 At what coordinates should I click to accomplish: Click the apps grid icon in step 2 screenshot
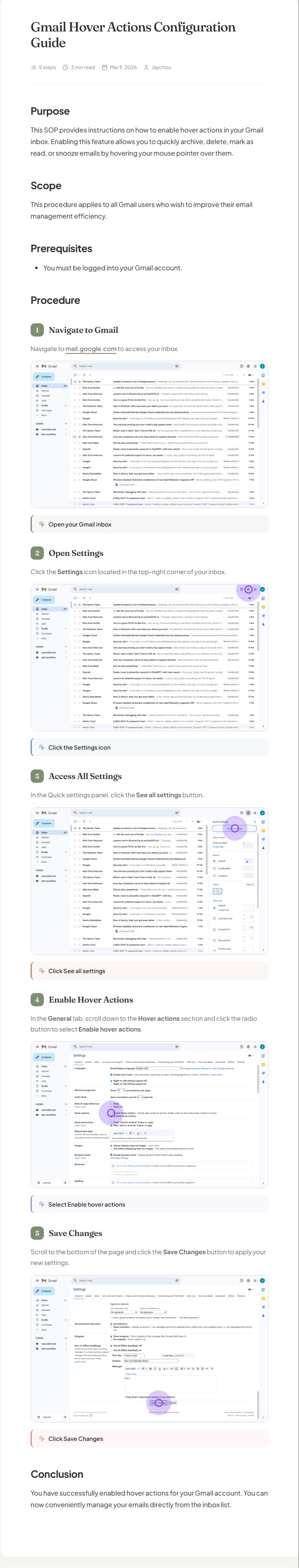[x=255, y=589]
